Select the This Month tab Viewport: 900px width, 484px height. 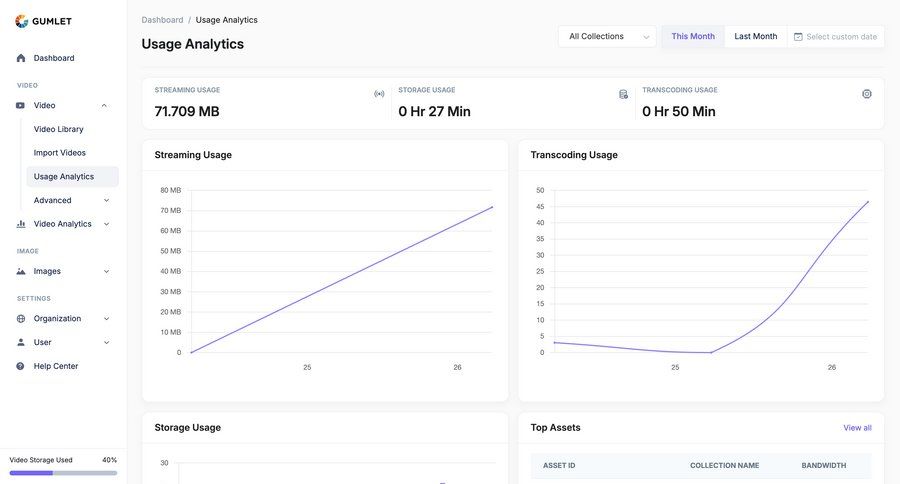[693, 36]
